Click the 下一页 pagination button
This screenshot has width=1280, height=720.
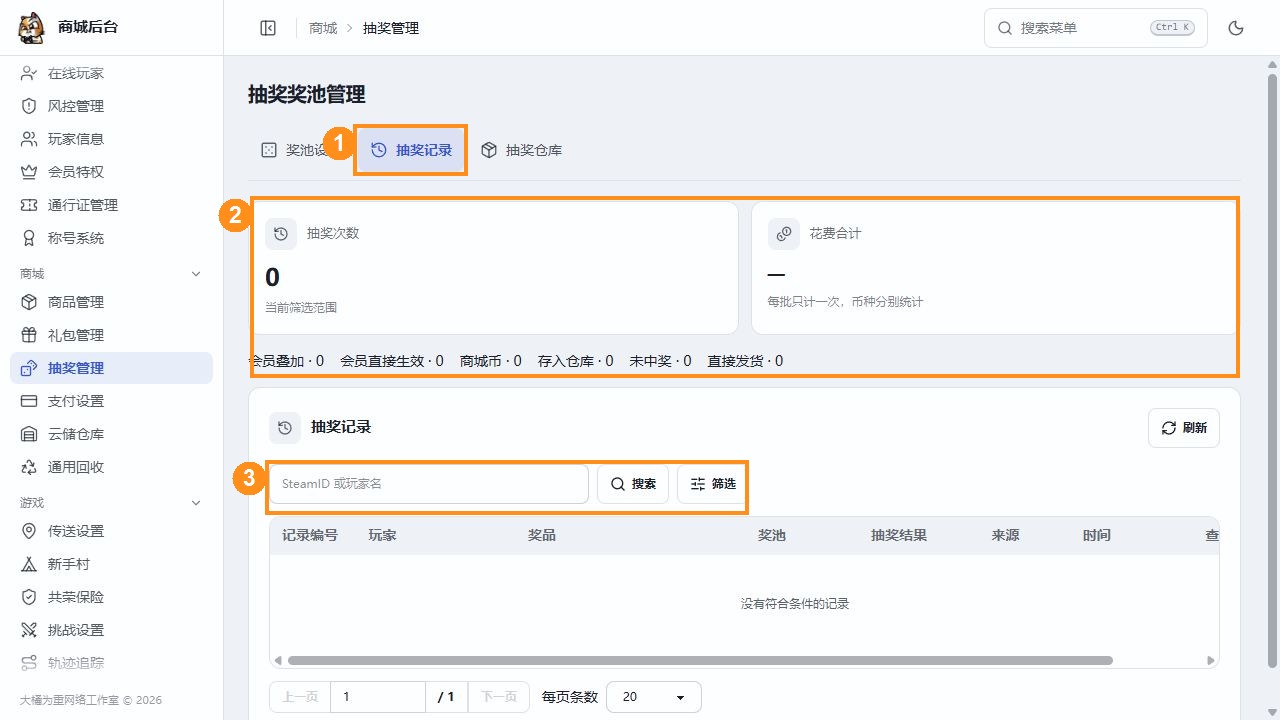(499, 697)
